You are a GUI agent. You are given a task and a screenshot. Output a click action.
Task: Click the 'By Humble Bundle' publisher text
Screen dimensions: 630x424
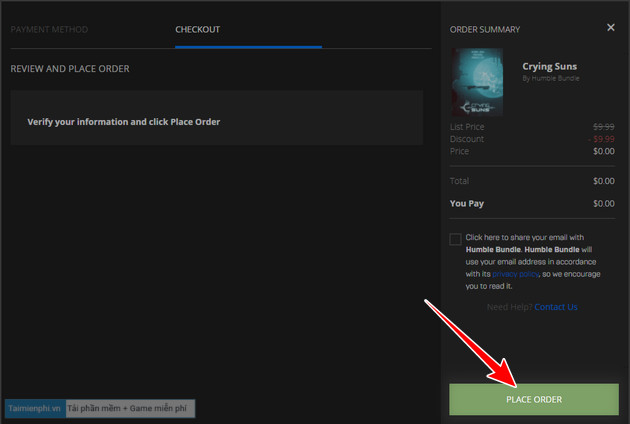tap(550, 78)
